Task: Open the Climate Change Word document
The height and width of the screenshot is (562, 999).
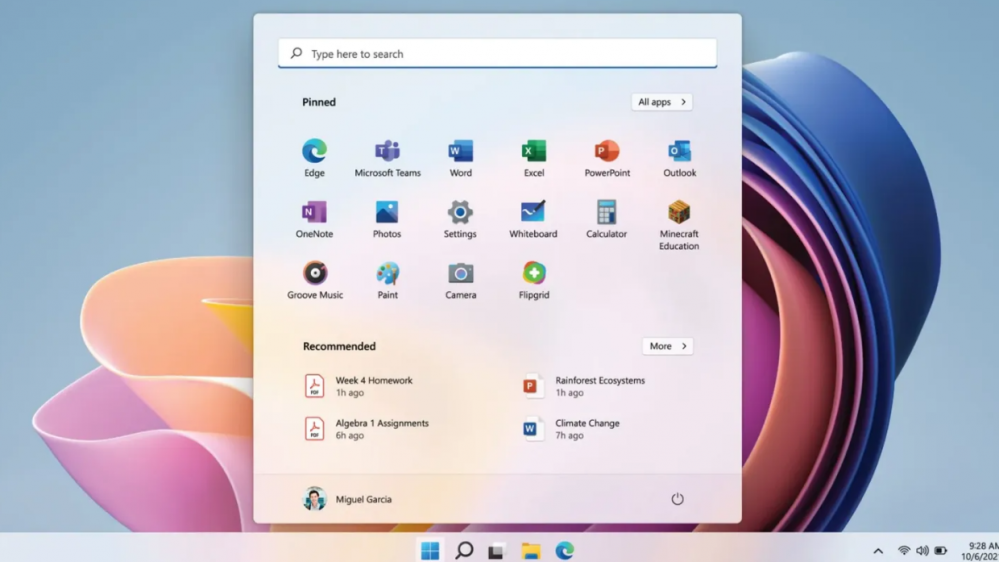Action: coord(570,429)
